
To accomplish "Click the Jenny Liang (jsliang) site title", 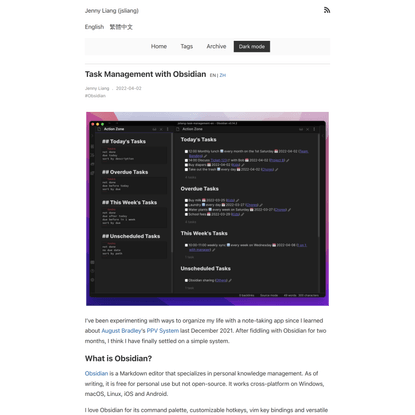I will pyautogui.click(x=112, y=11).
